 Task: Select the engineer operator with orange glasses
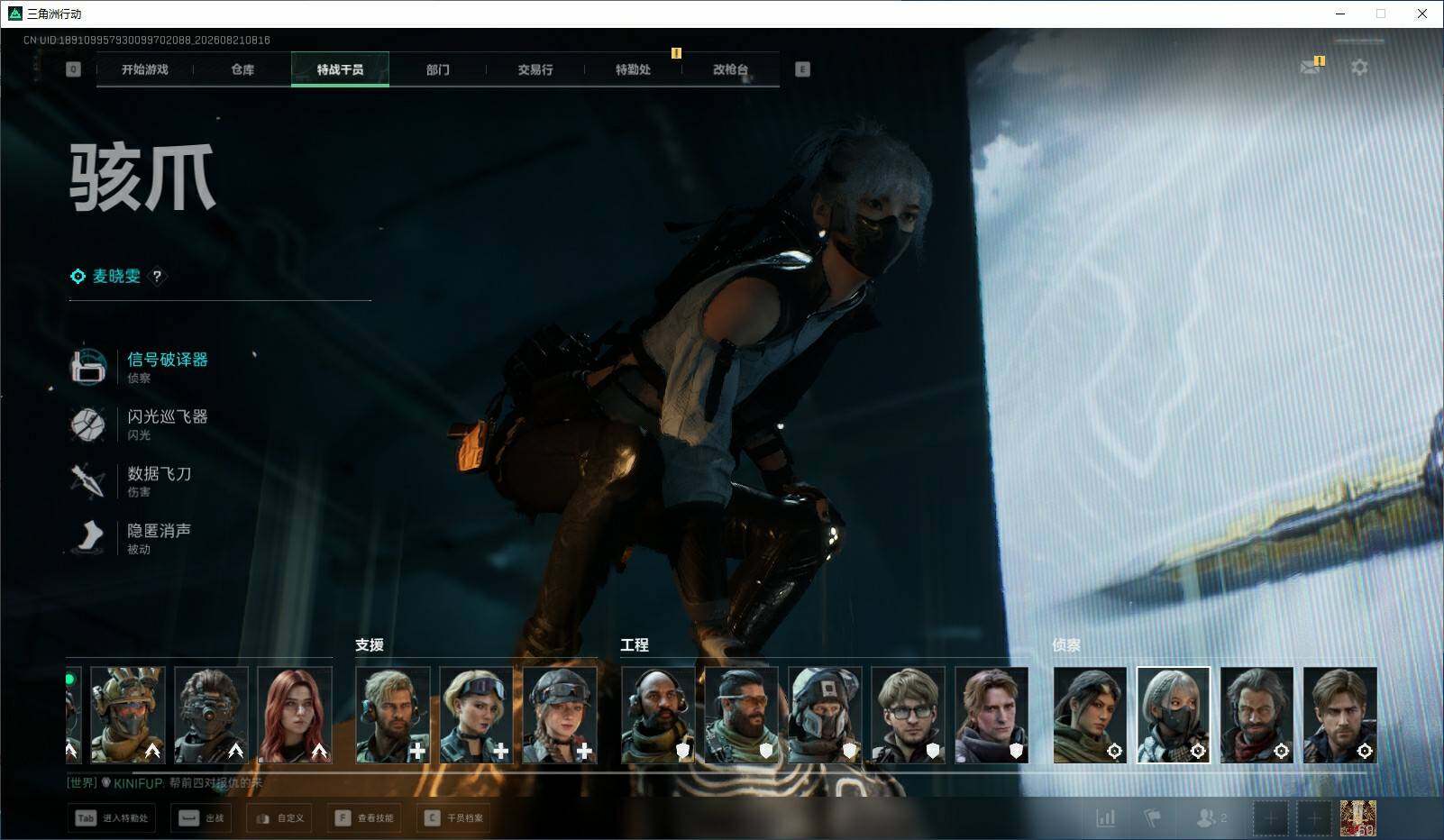[742, 715]
